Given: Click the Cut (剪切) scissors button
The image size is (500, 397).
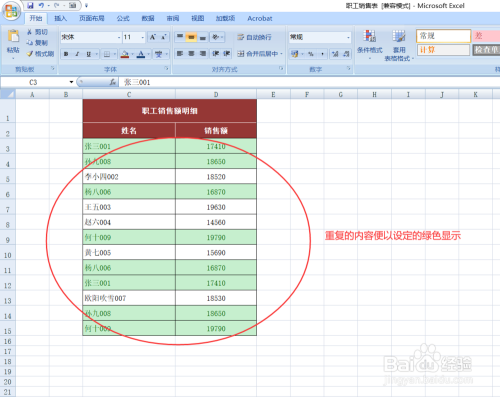Looking at the screenshot, I should tap(37, 32).
